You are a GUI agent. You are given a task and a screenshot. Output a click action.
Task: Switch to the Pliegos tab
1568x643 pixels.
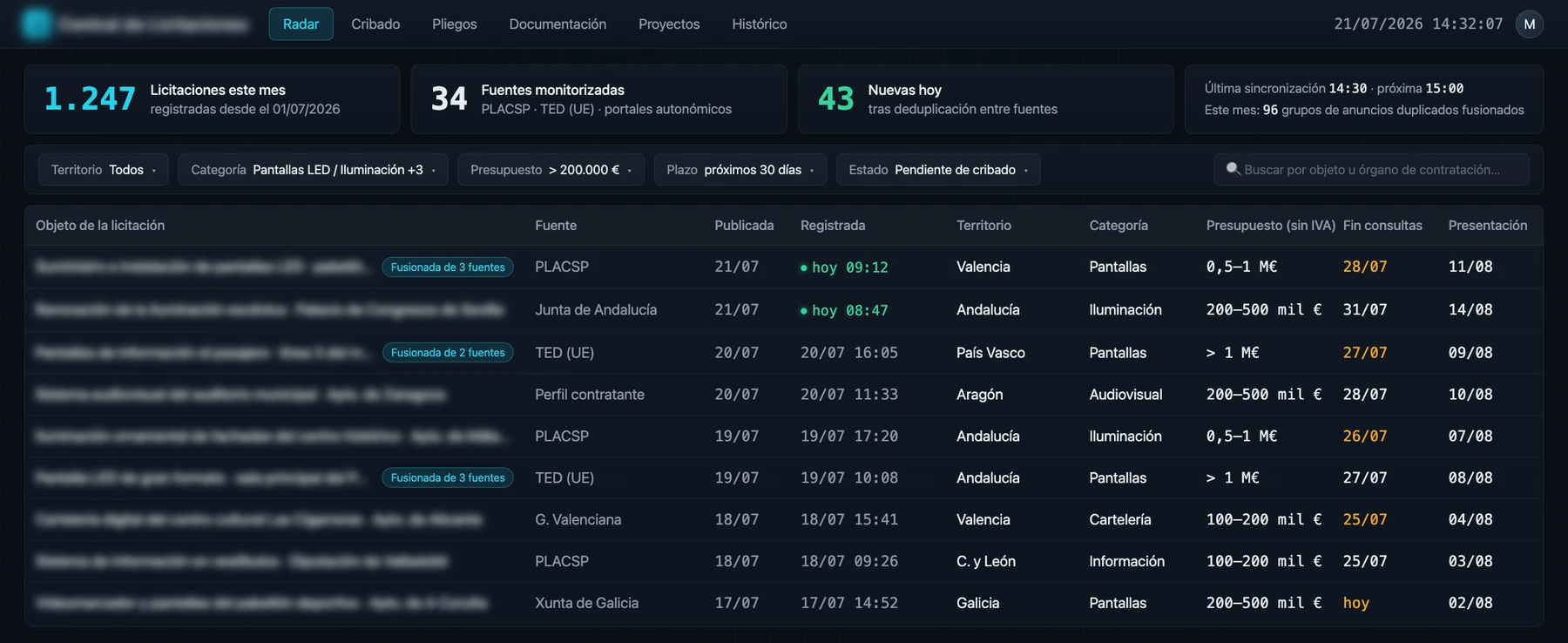[455, 24]
